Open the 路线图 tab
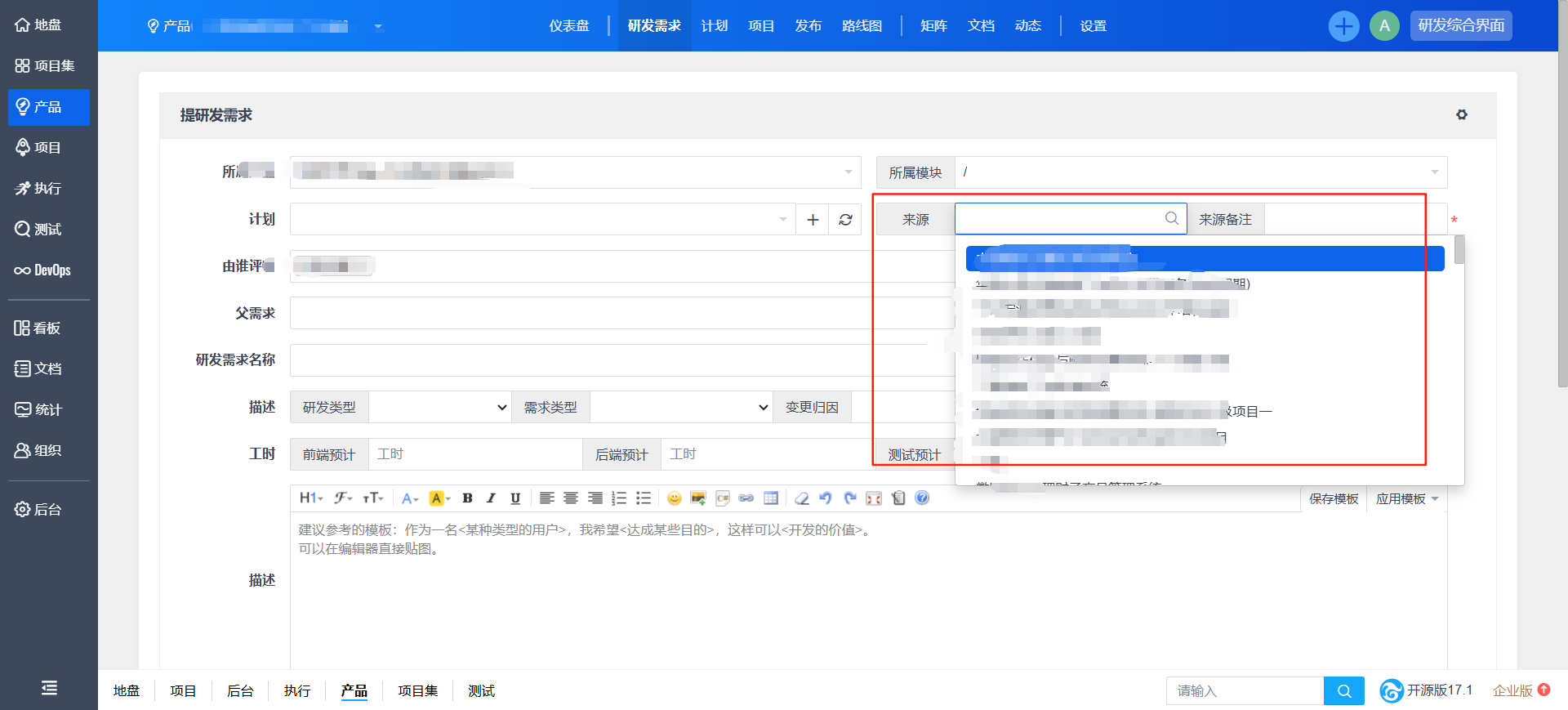The image size is (1568, 710). click(862, 26)
